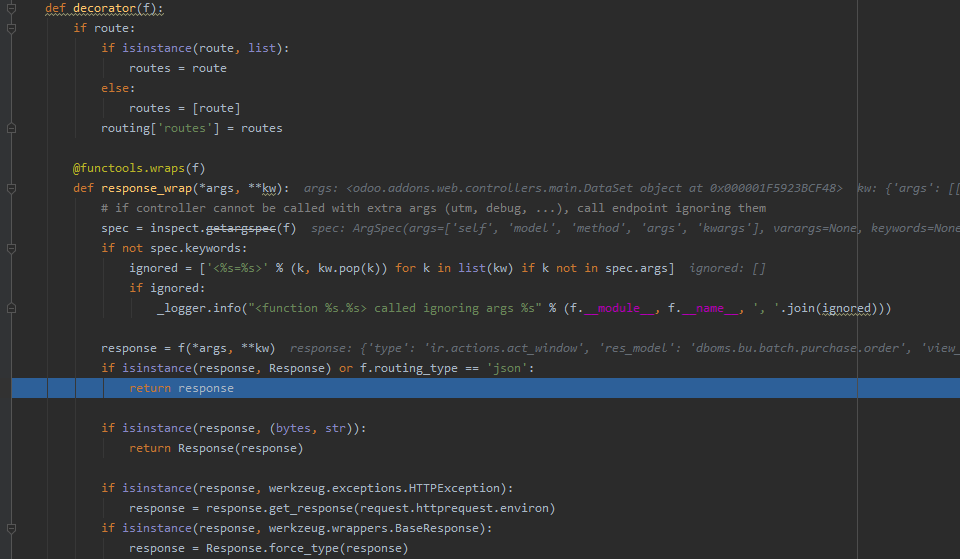This screenshot has height=559, width=960.
Task: Click 'routes = route' assignment line
Action: (x=178, y=68)
